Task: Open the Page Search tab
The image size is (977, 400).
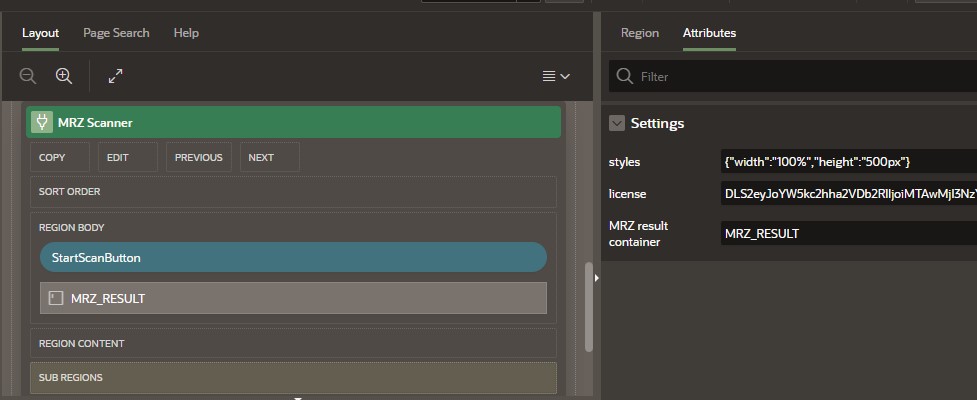Action: [x=116, y=33]
